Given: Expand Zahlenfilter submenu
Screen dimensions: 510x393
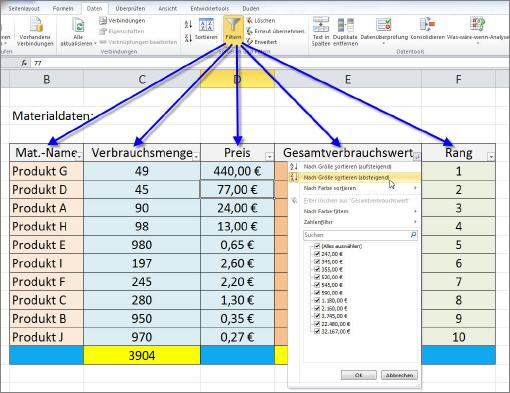Looking at the screenshot, I should pyautogui.click(x=415, y=222).
